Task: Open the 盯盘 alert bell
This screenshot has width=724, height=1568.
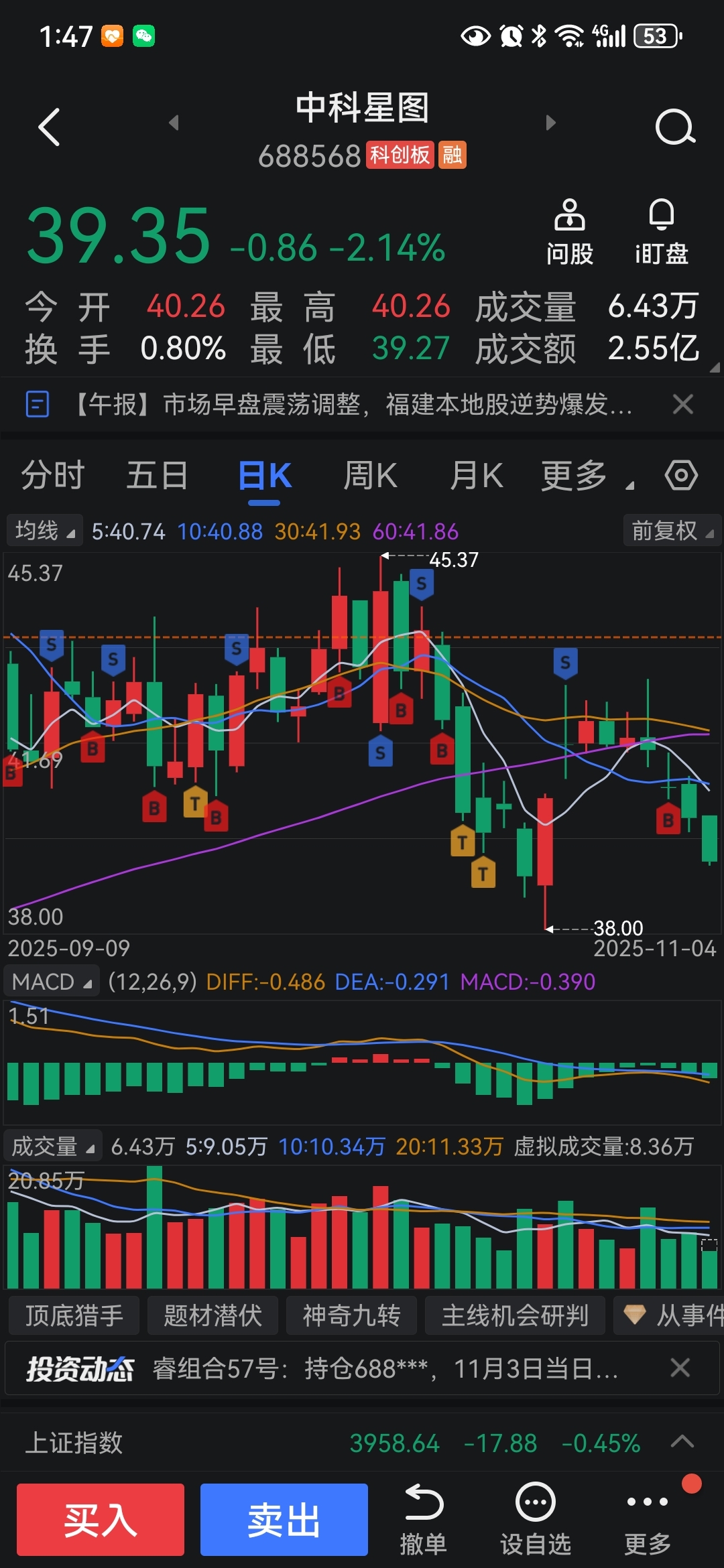Action: (662, 233)
